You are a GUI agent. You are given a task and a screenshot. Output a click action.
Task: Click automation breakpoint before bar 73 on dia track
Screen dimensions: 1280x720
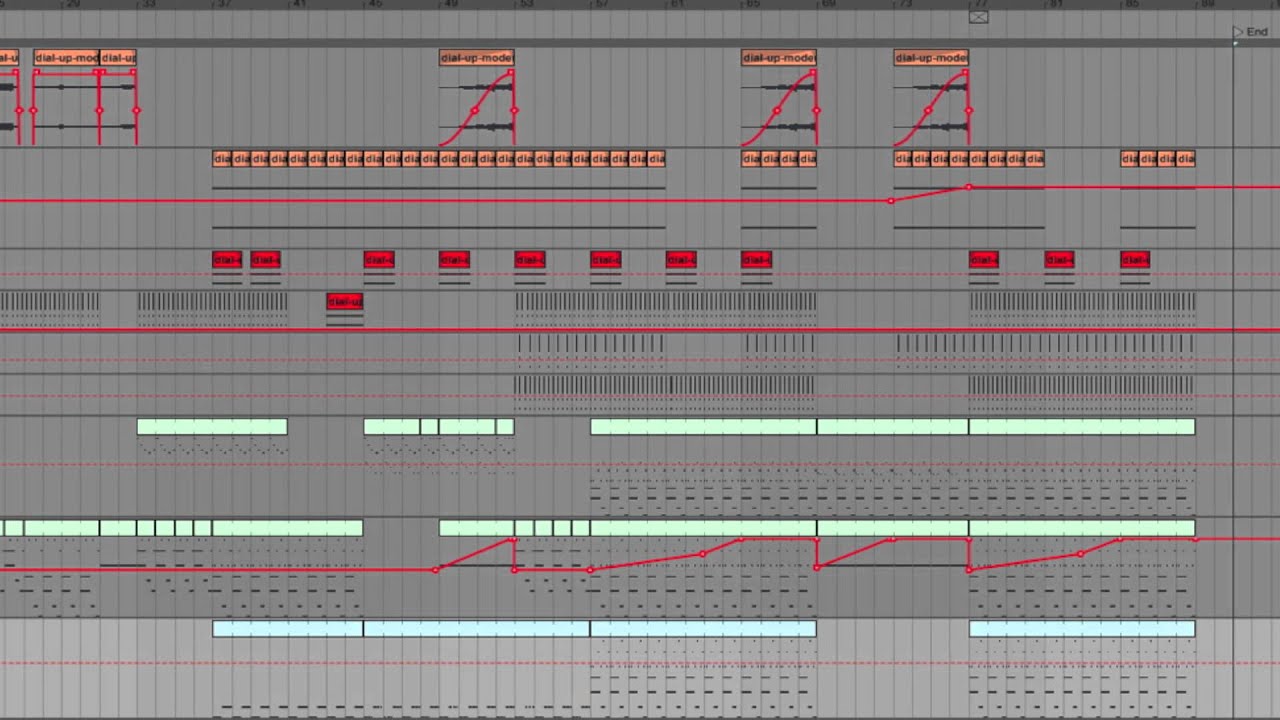(891, 201)
